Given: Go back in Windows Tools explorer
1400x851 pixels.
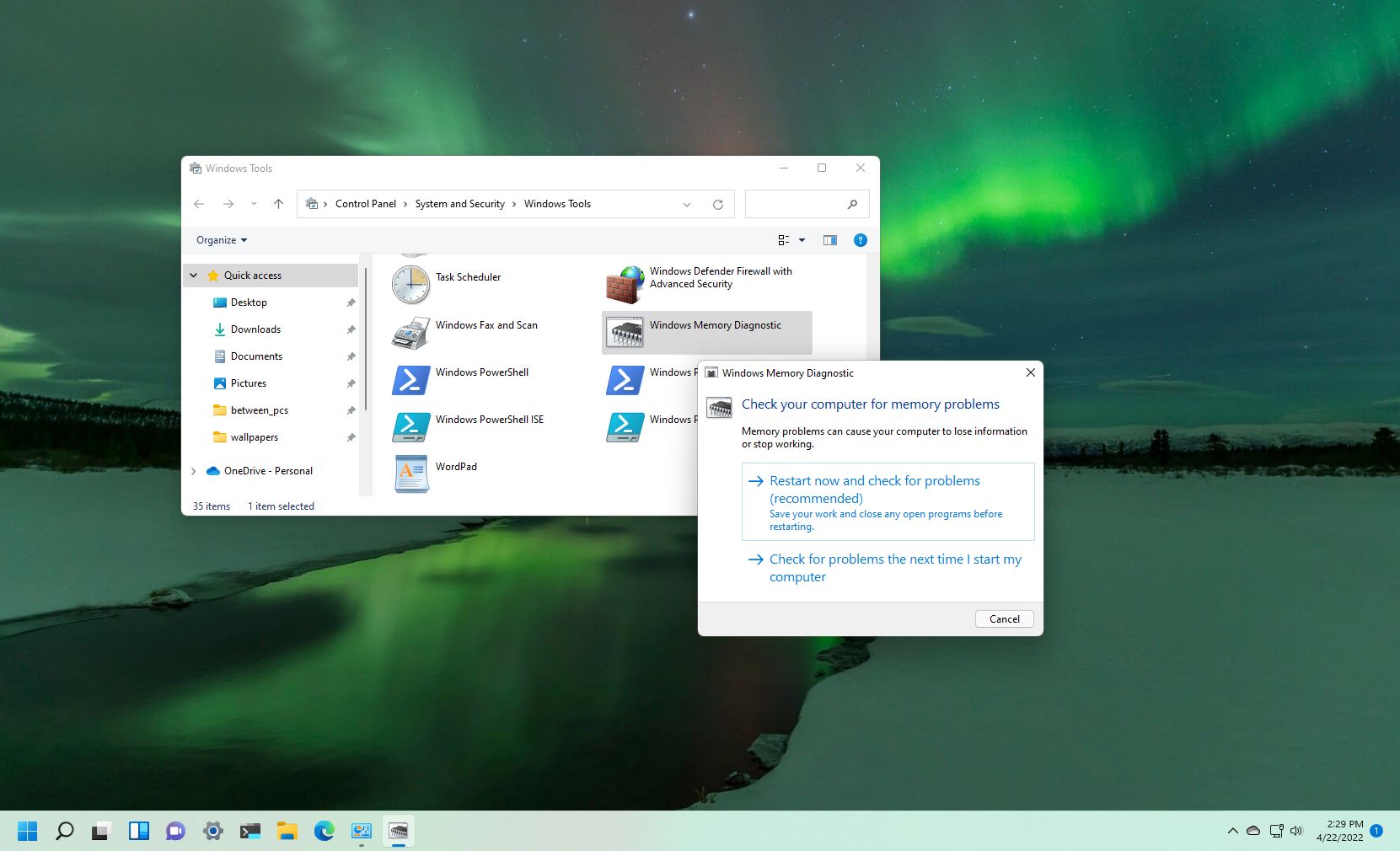Looking at the screenshot, I should (x=199, y=204).
